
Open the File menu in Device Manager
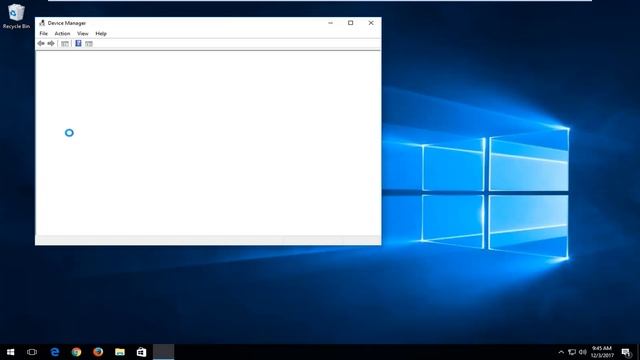pyautogui.click(x=43, y=33)
